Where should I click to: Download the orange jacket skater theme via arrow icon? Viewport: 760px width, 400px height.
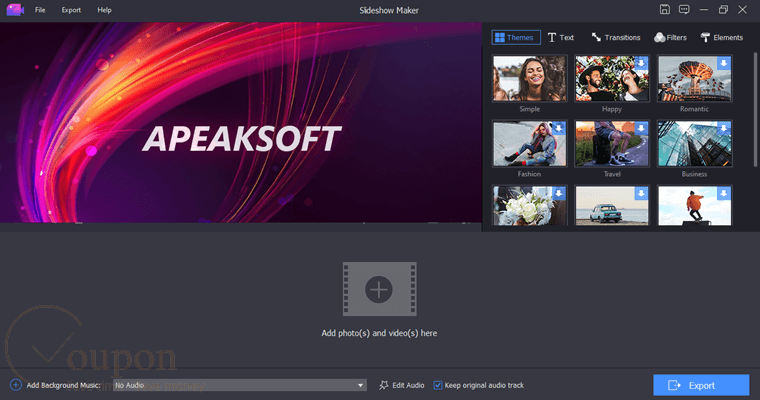724,193
